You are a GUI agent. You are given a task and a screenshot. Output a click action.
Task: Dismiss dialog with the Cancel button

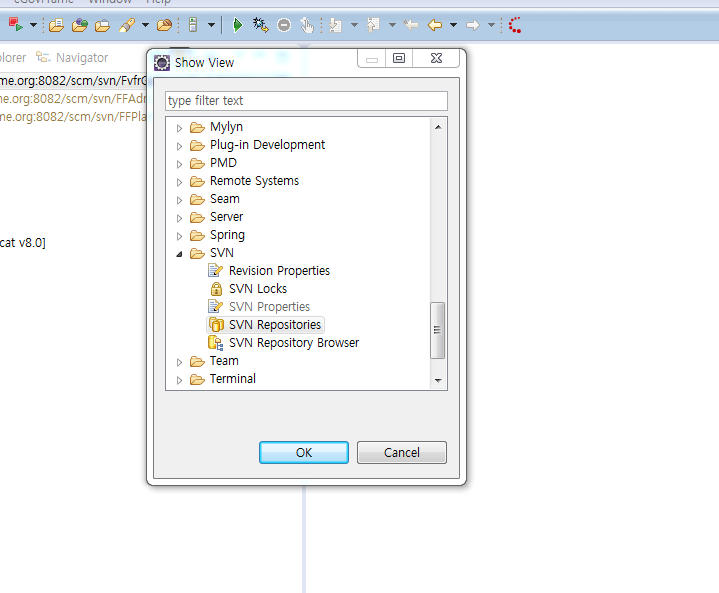click(402, 453)
